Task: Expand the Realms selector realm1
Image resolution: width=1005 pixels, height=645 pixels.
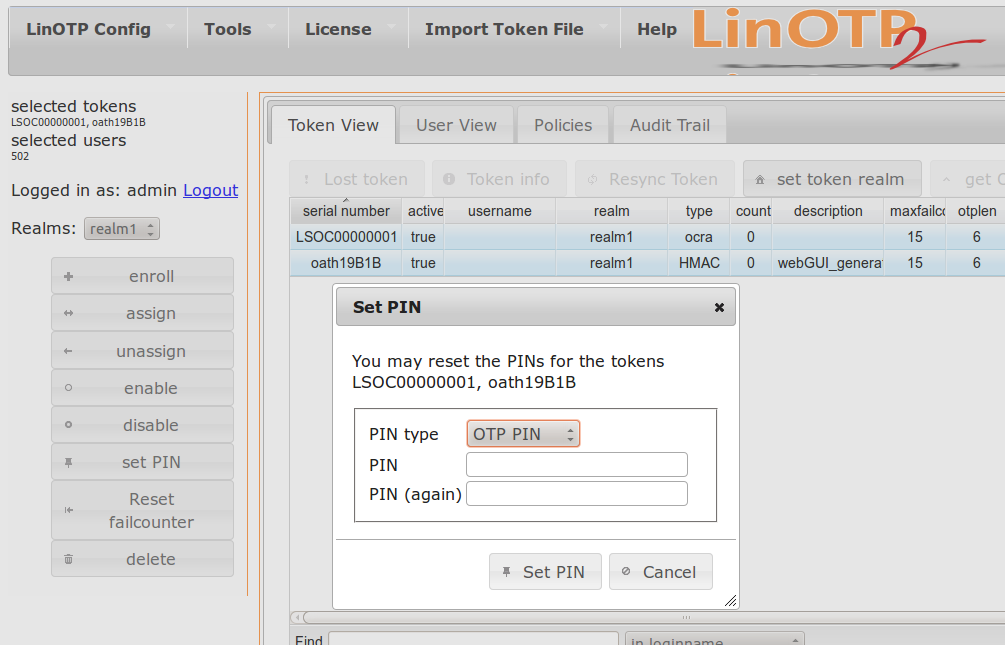Action: click(x=122, y=229)
